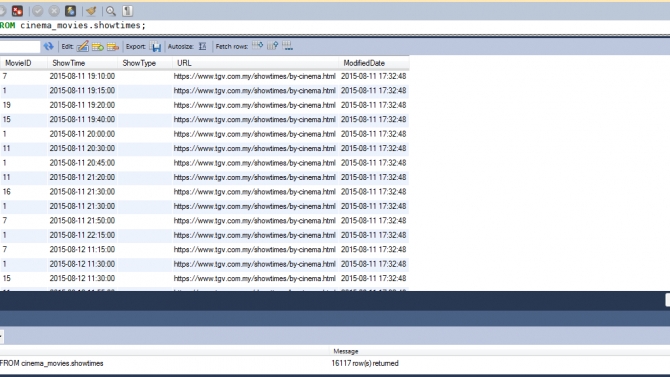
Task: Sort by the URL column header
Action: (255, 63)
